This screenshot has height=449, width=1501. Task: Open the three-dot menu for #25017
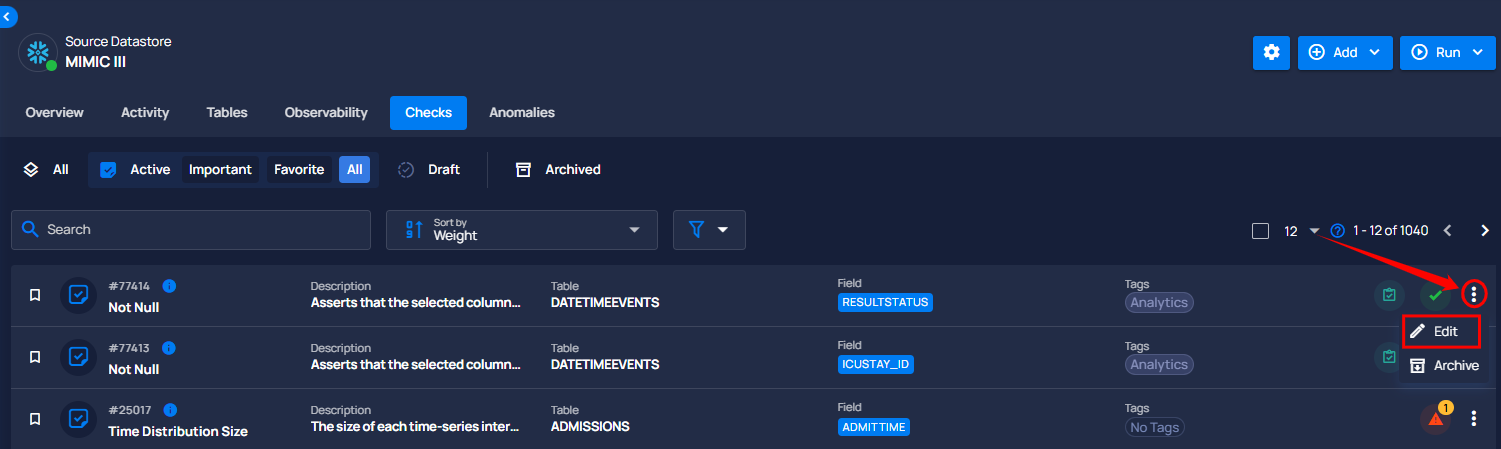click(1474, 419)
